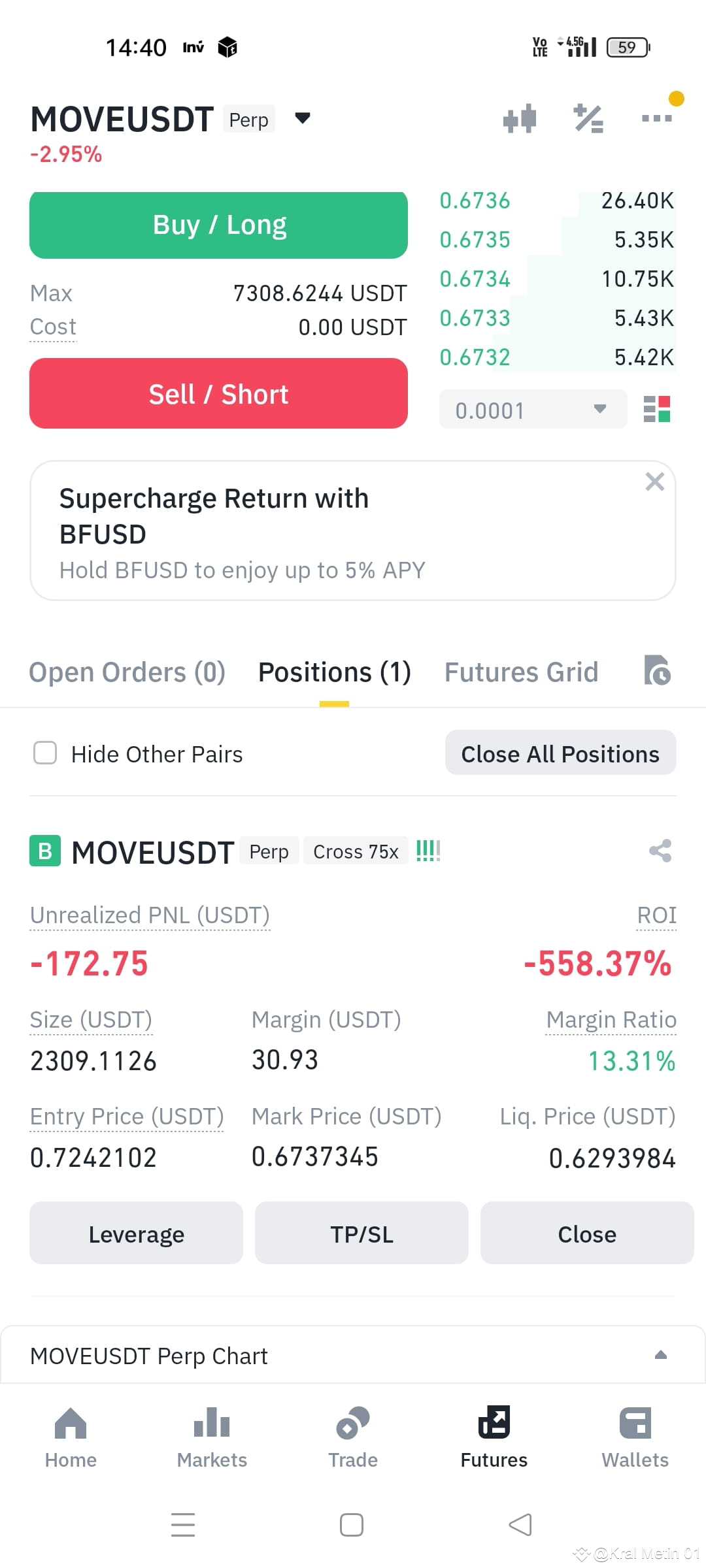Expand the MOVEUSDT pair selector arrow
This screenshot has width=706, height=1568.
click(303, 118)
